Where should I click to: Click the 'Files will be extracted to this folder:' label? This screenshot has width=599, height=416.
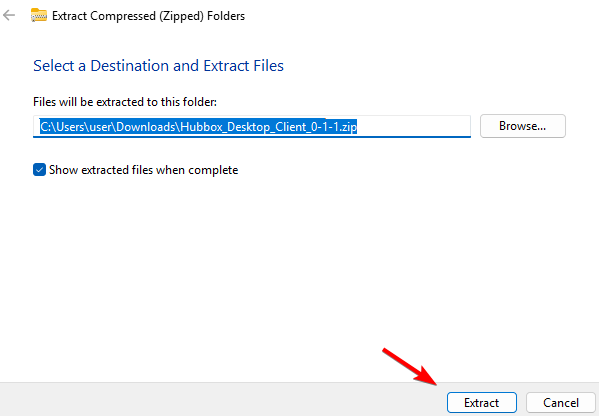click(x=125, y=102)
